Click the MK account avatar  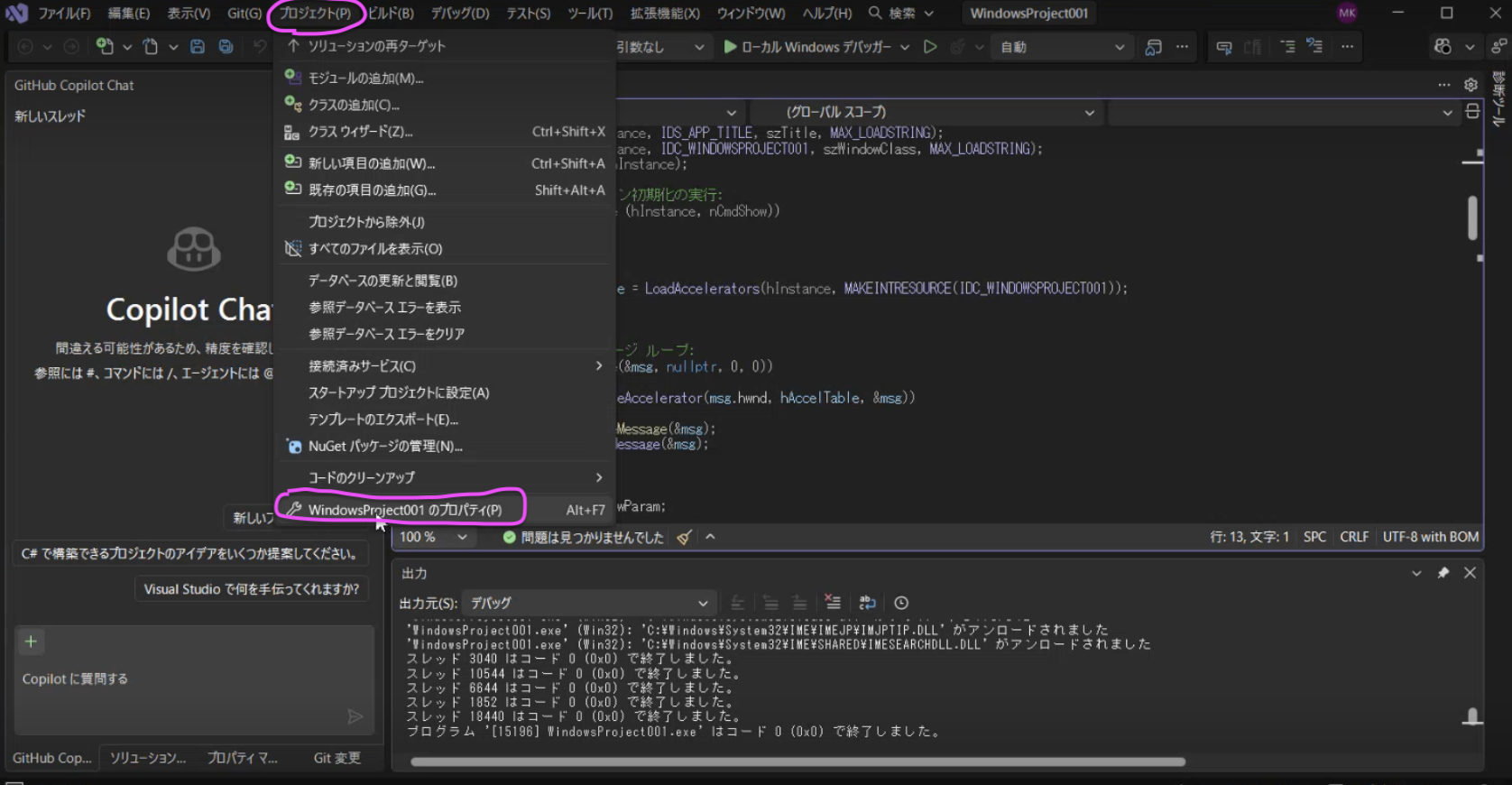(x=1347, y=13)
